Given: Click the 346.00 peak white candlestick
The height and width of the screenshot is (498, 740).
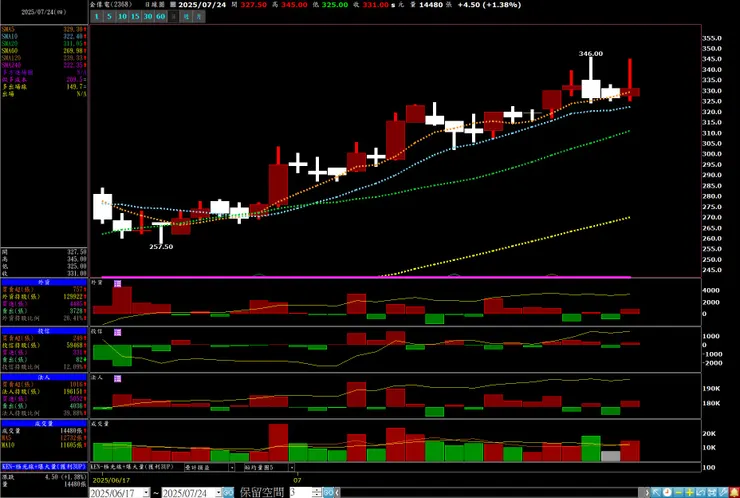Looking at the screenshot, I should [x=591, y=89].
